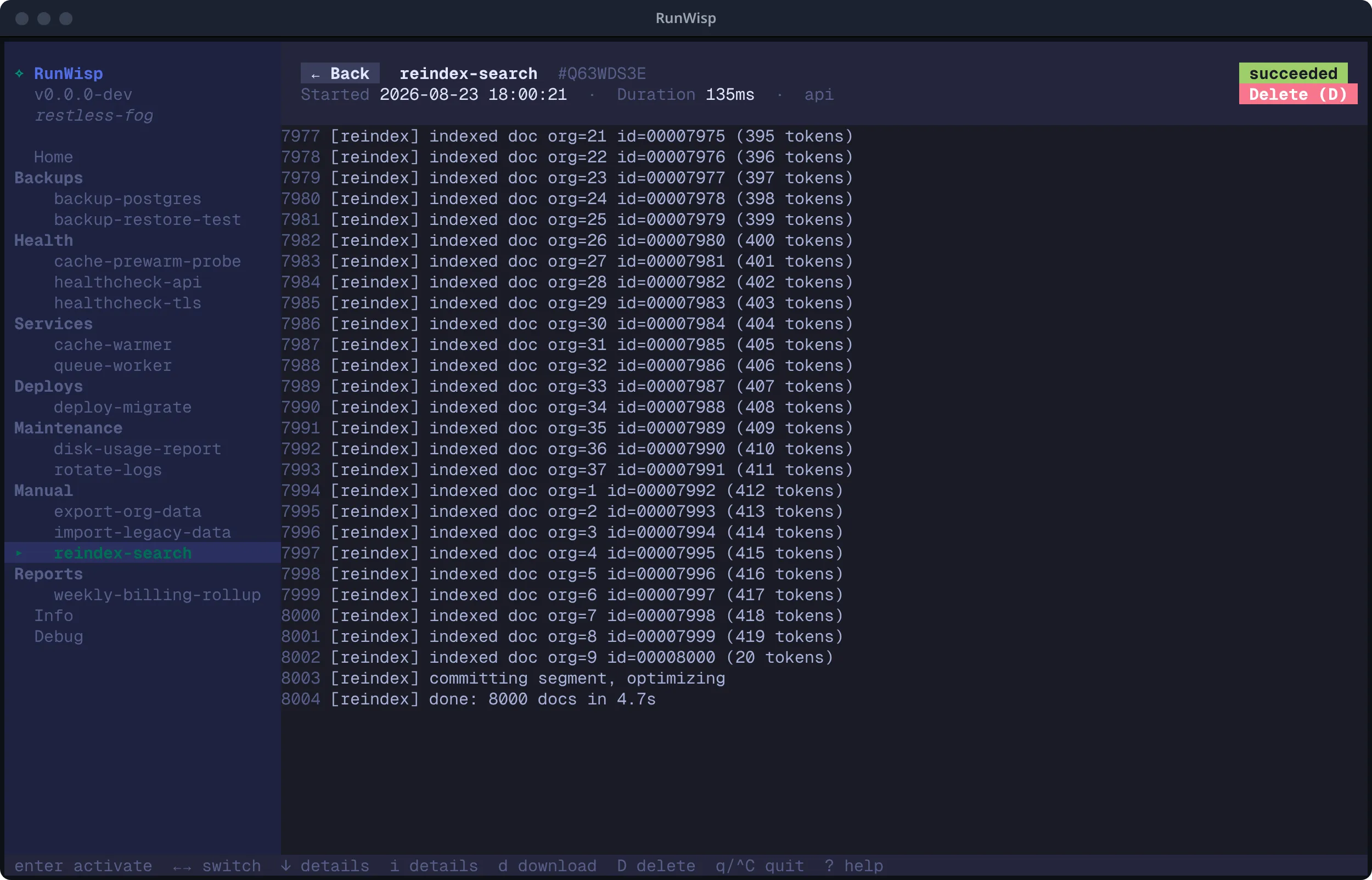Open the deploy-migrate job
Screen dimensions: 1372x880
[123, 407]
